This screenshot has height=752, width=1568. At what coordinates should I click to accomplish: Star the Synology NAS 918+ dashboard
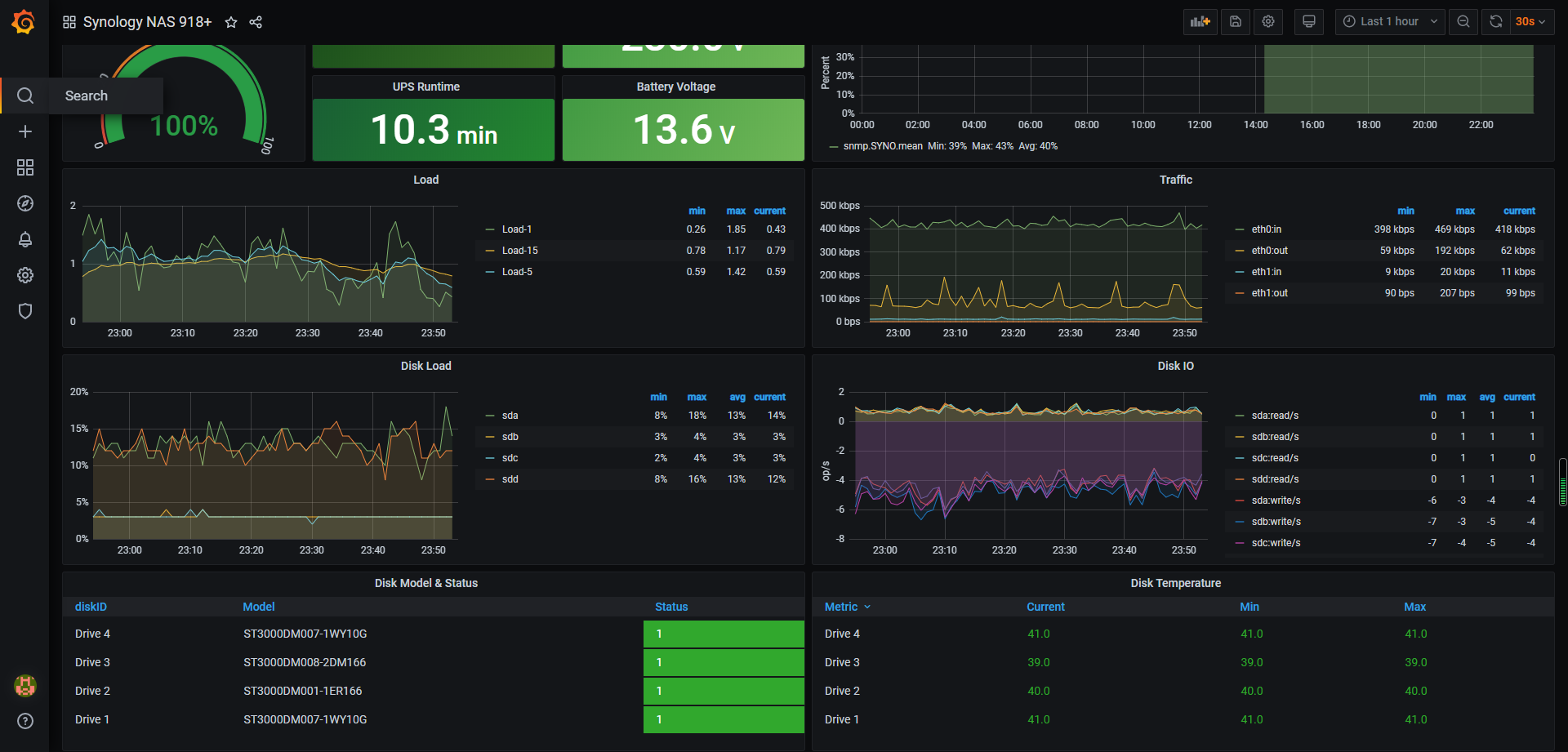[231, 22]
